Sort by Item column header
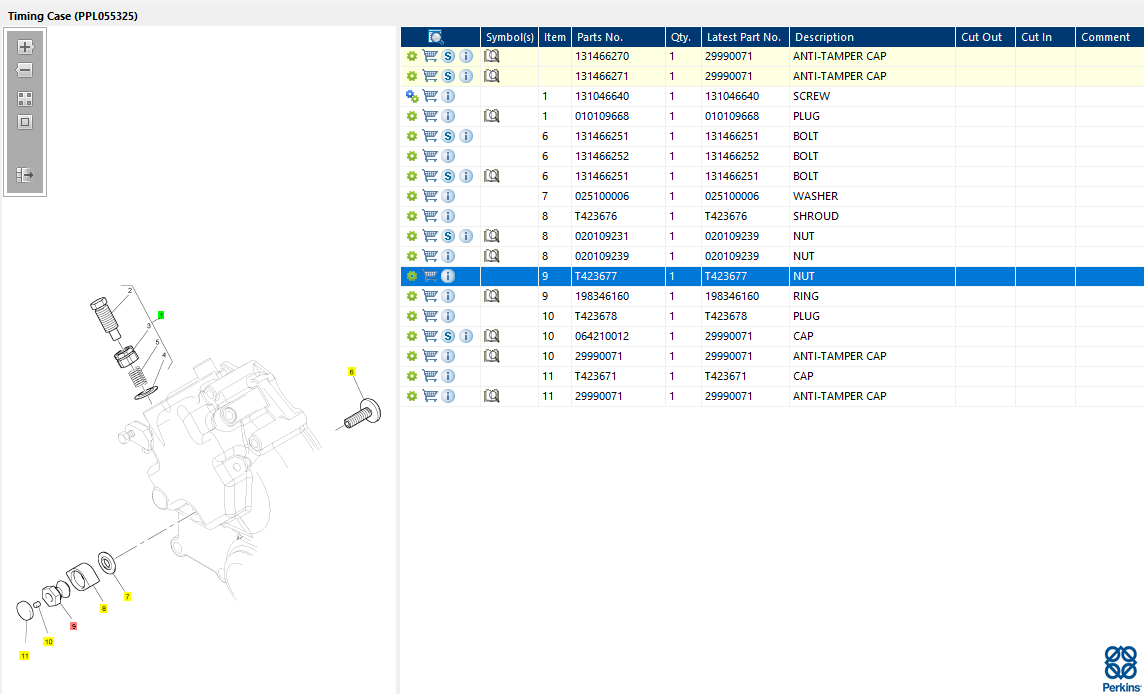Image resolution: width=1144 pixels, height=694 pixels. coord(555,37)
